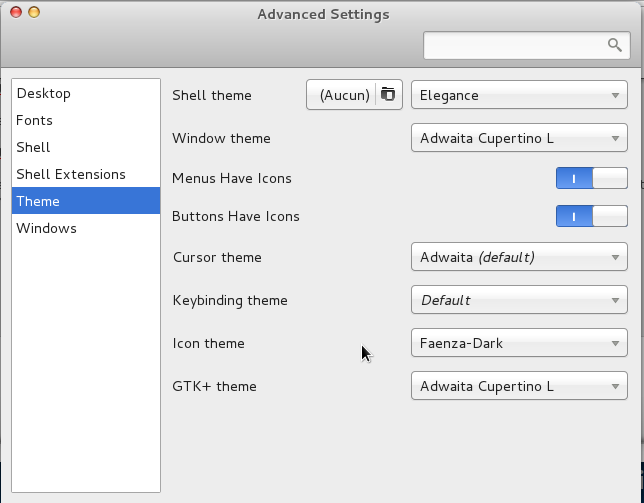
Task: Open the Shell theme Elegance dropdown
Action: pyautogui.click(x=519, y=95)
